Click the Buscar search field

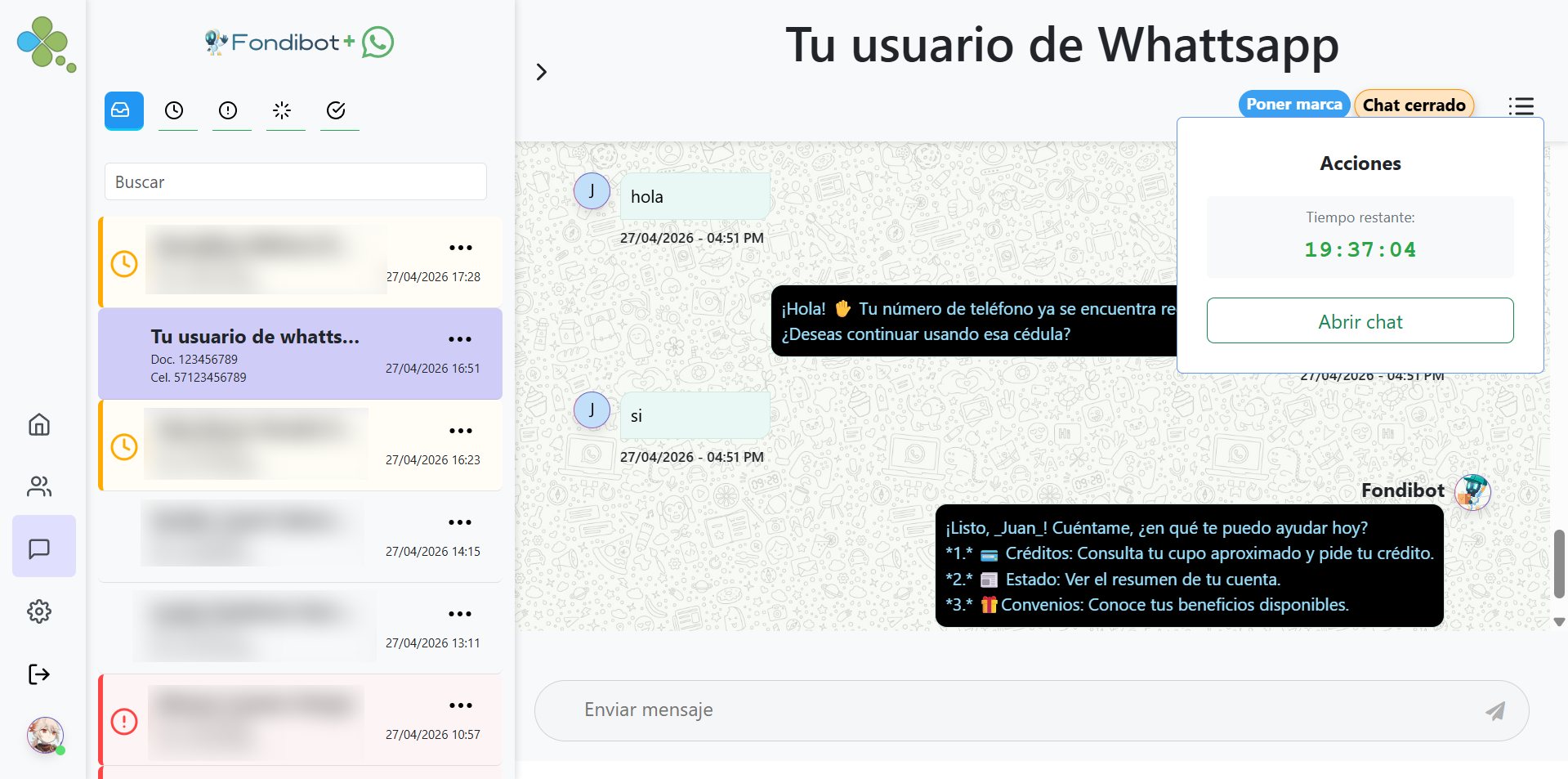pyautogui.click(x=296, y=182)
